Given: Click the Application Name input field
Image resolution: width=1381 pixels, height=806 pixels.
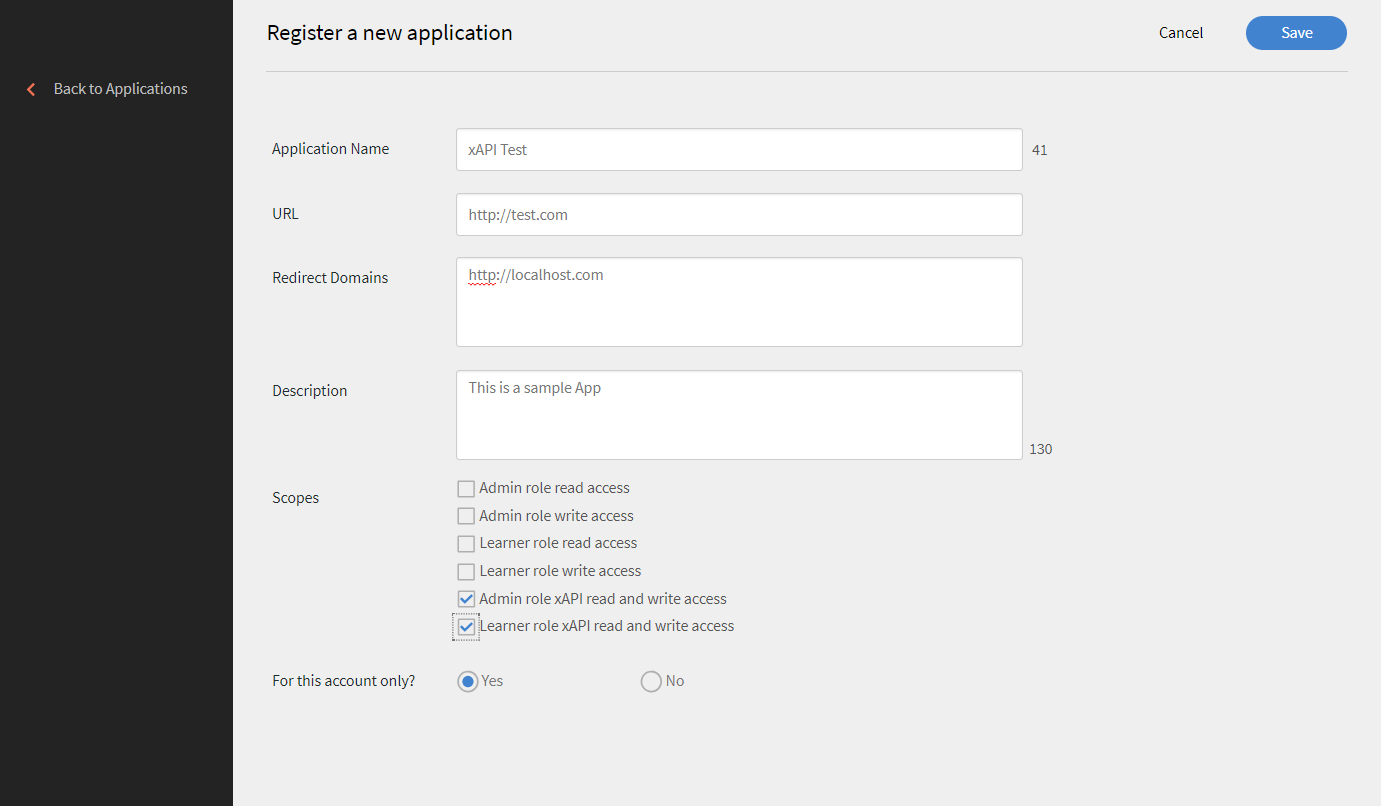Looking at the screenshot, I should pos(739,150).
